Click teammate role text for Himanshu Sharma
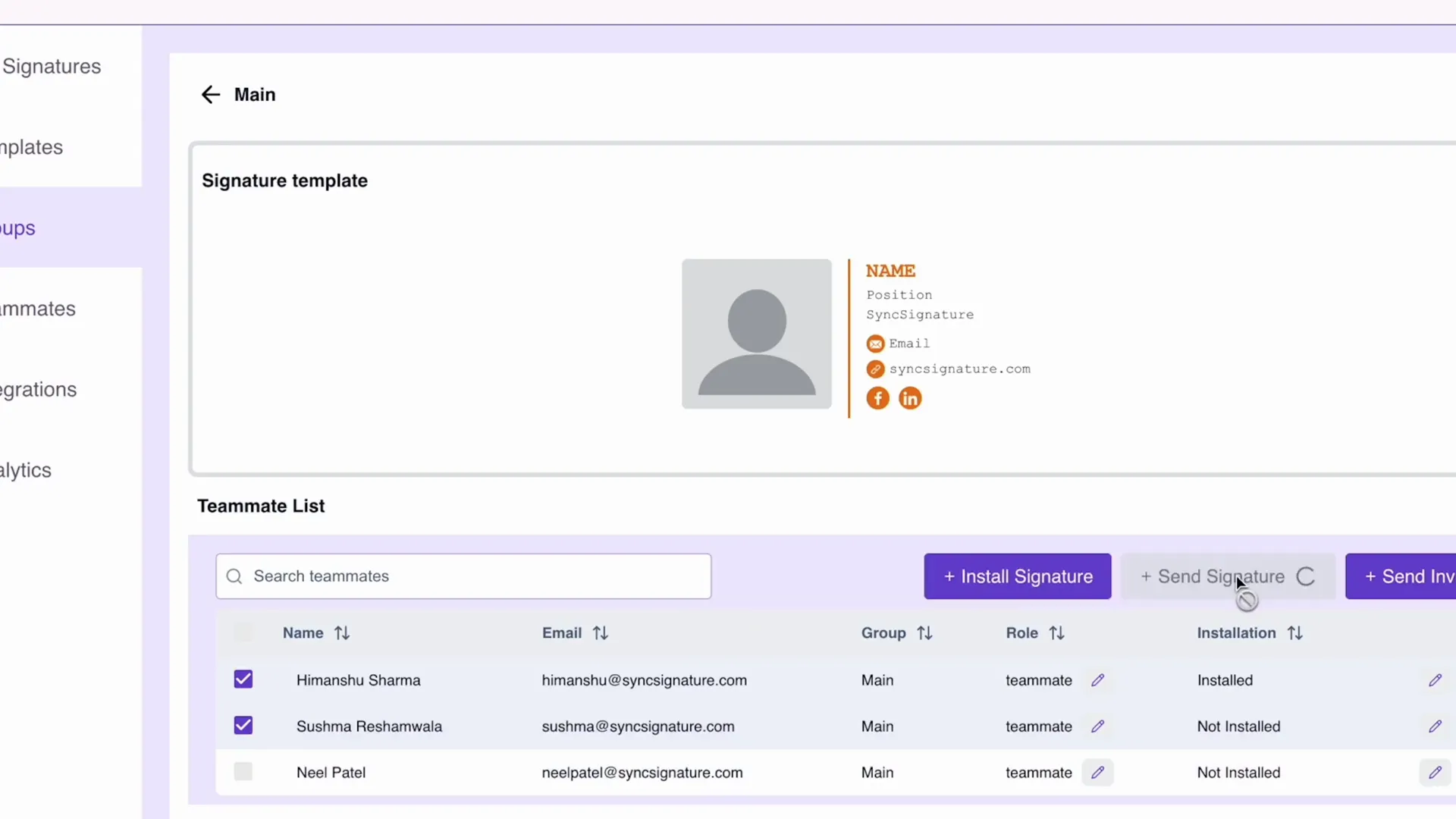The width and height of the screenshot is (1456, 819). pos(1039,680)
